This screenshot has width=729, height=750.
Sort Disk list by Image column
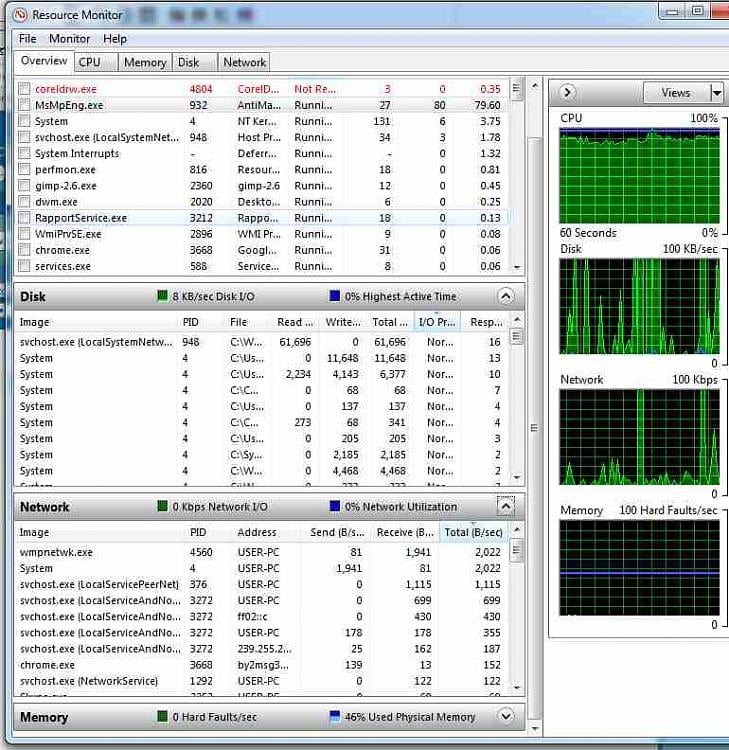coord(96,322)
